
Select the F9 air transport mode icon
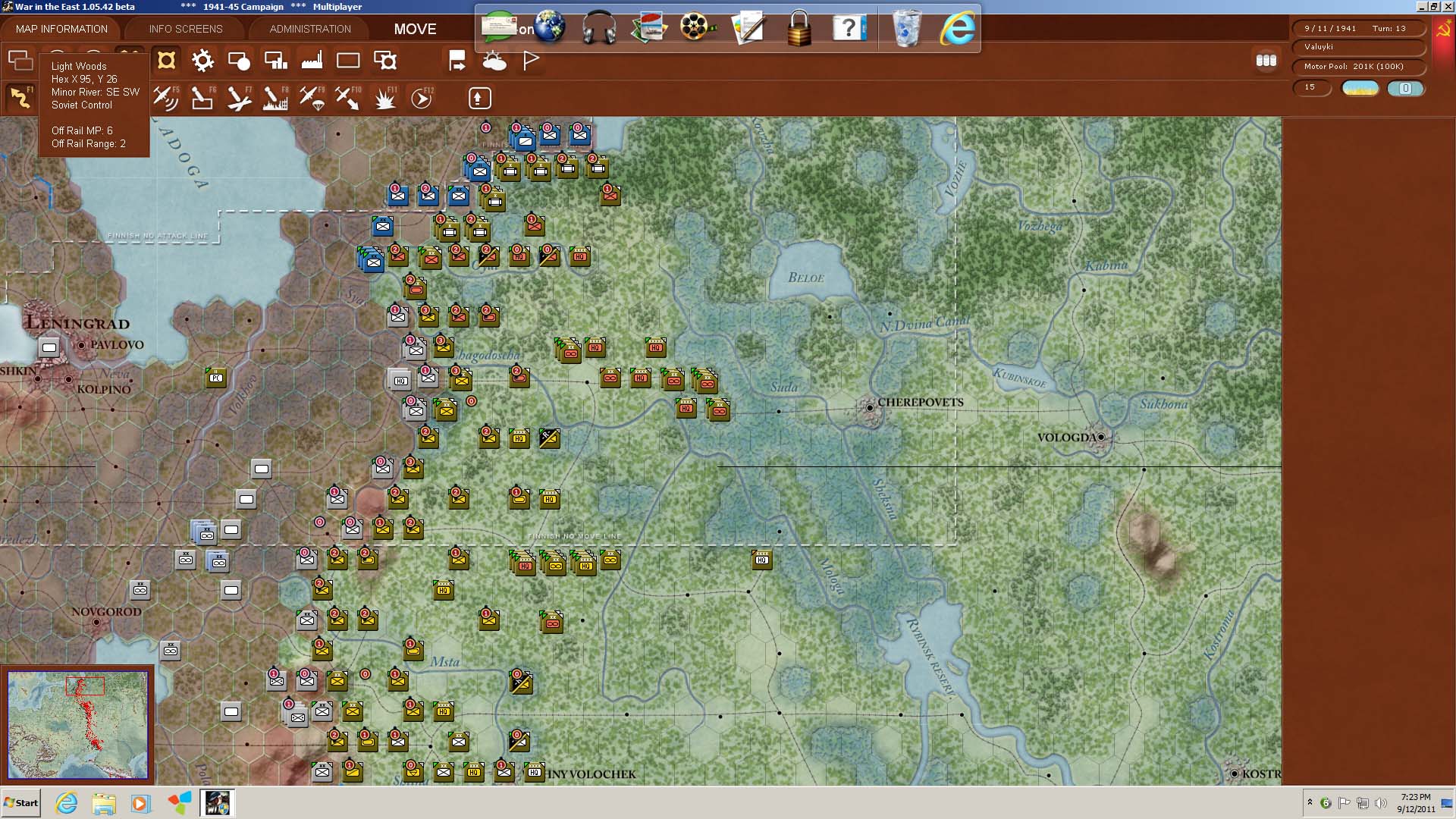tap(312, 98)
